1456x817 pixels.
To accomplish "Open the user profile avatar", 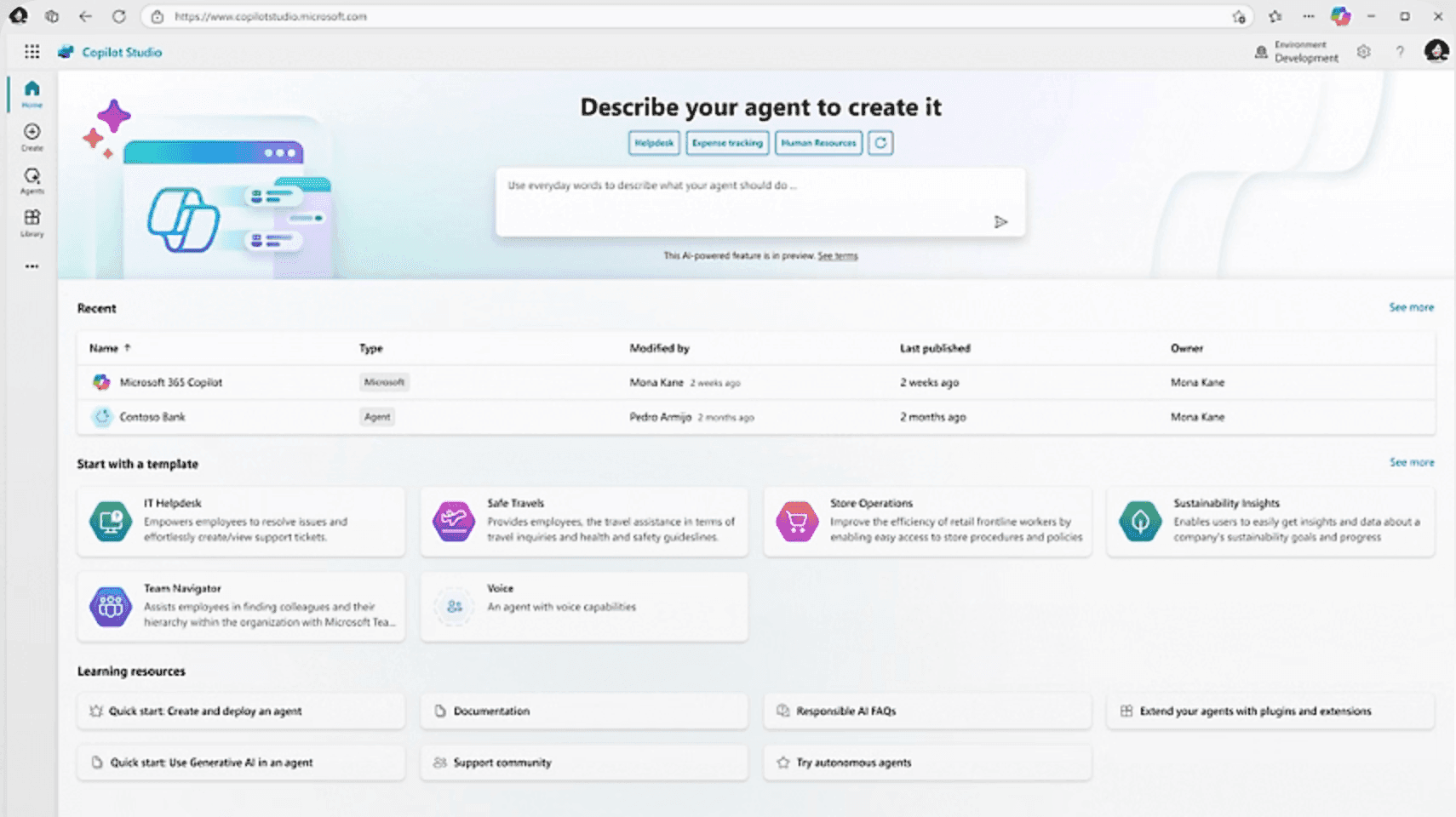I will [1436, 51].
